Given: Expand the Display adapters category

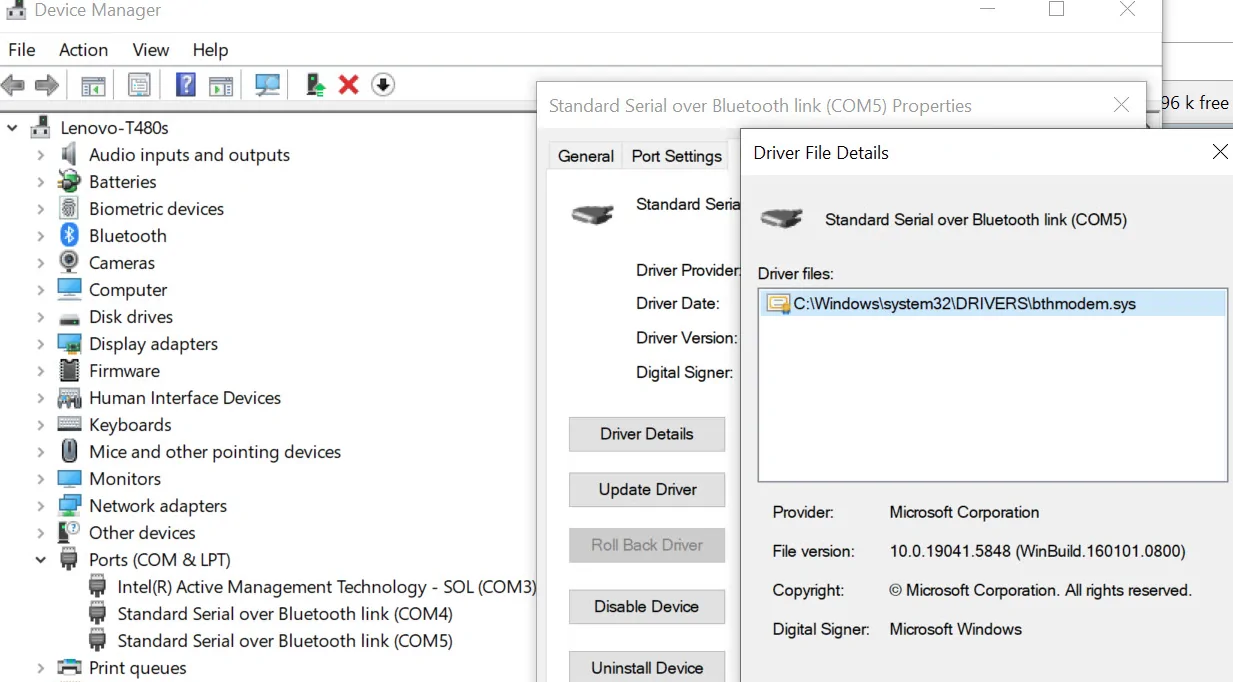Looking at the screenshot, I should [41, 344].
